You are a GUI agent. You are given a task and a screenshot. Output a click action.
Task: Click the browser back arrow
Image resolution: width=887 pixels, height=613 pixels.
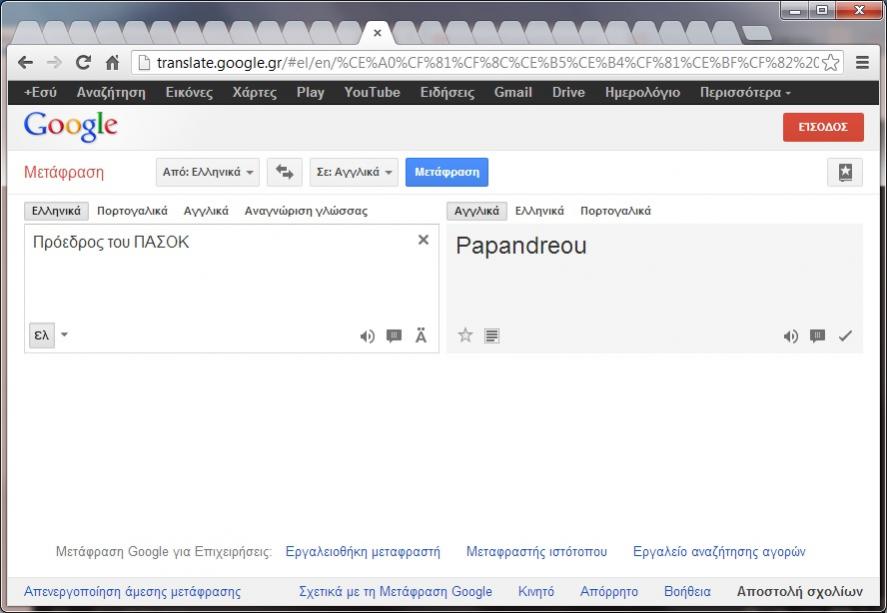25,62
